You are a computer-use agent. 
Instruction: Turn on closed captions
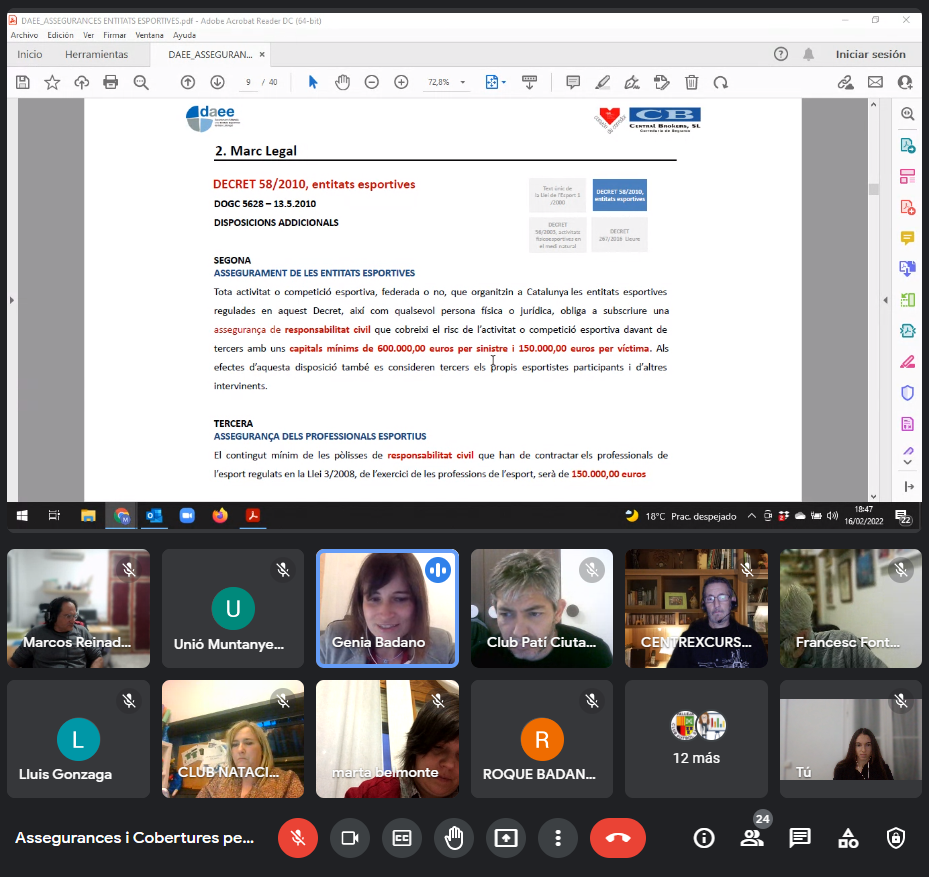402,838
